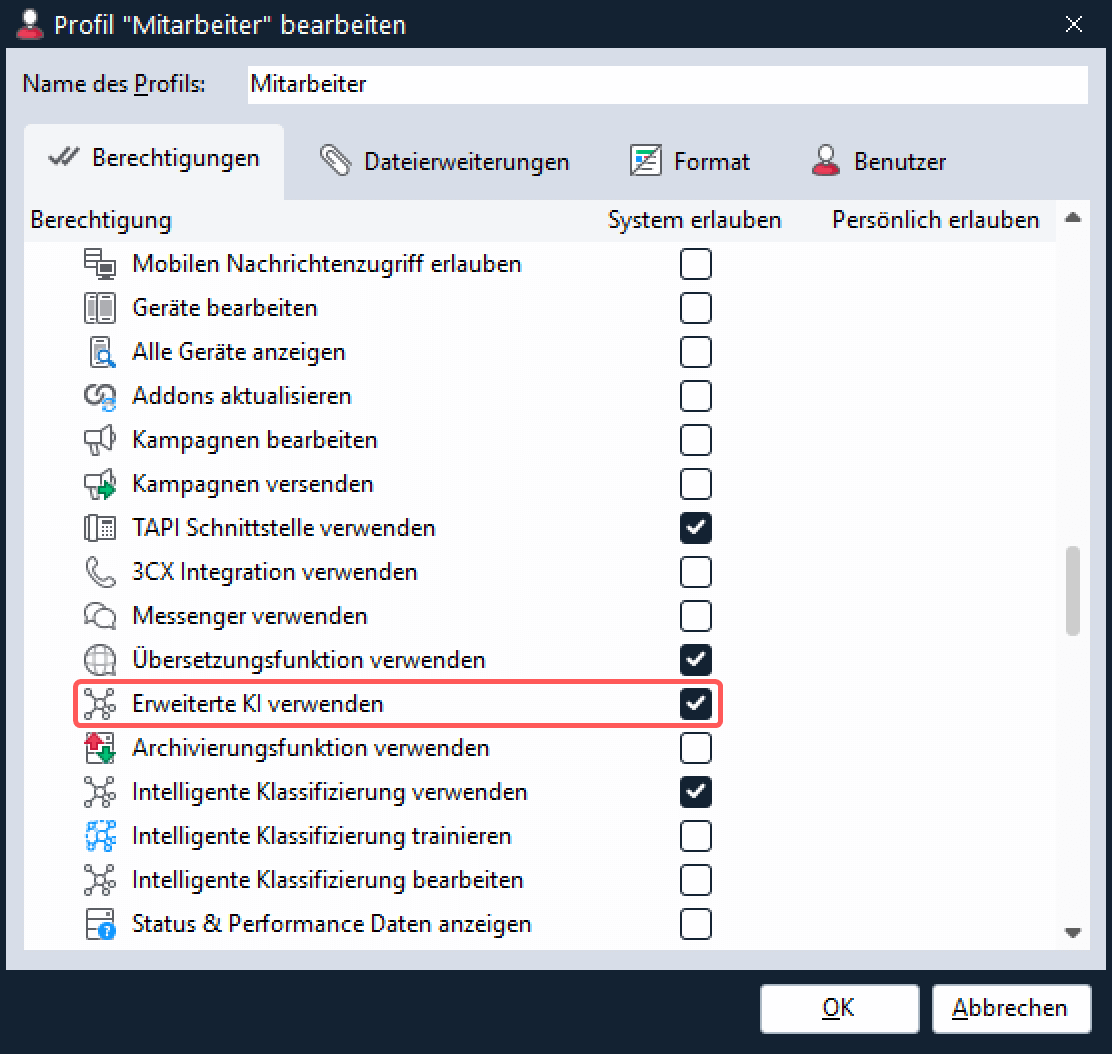Click into the Name des Profils field
This screenshot has width=1112, height=1054.
click(666, 84)
